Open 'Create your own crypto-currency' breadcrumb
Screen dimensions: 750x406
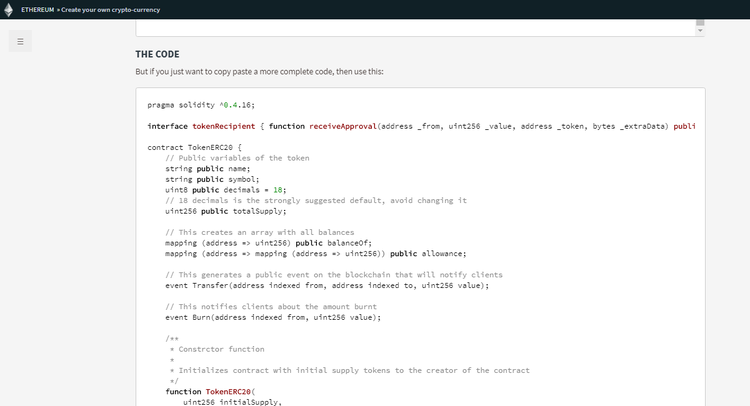click(x=109, y=9)
